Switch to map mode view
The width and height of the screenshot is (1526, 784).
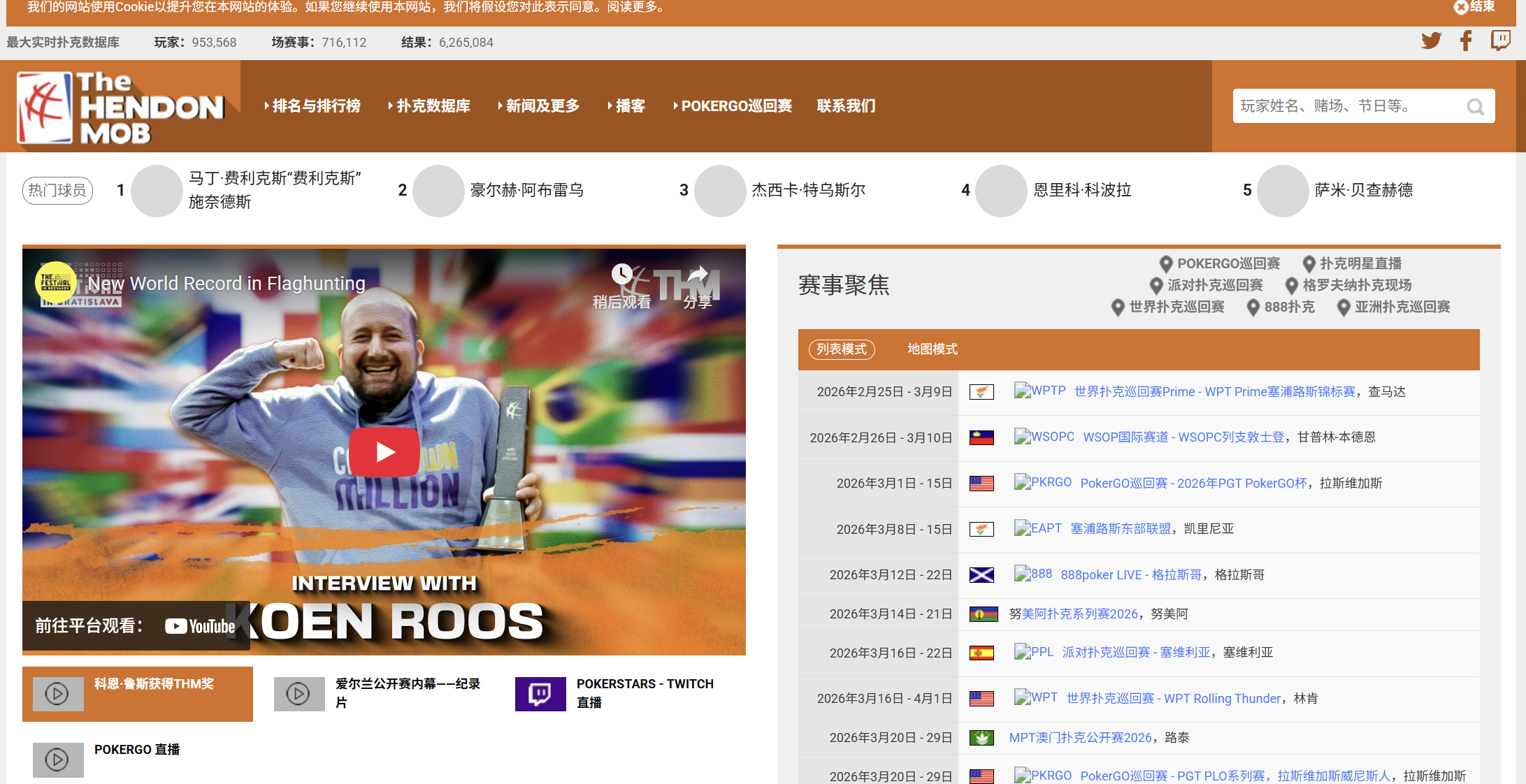933,349
